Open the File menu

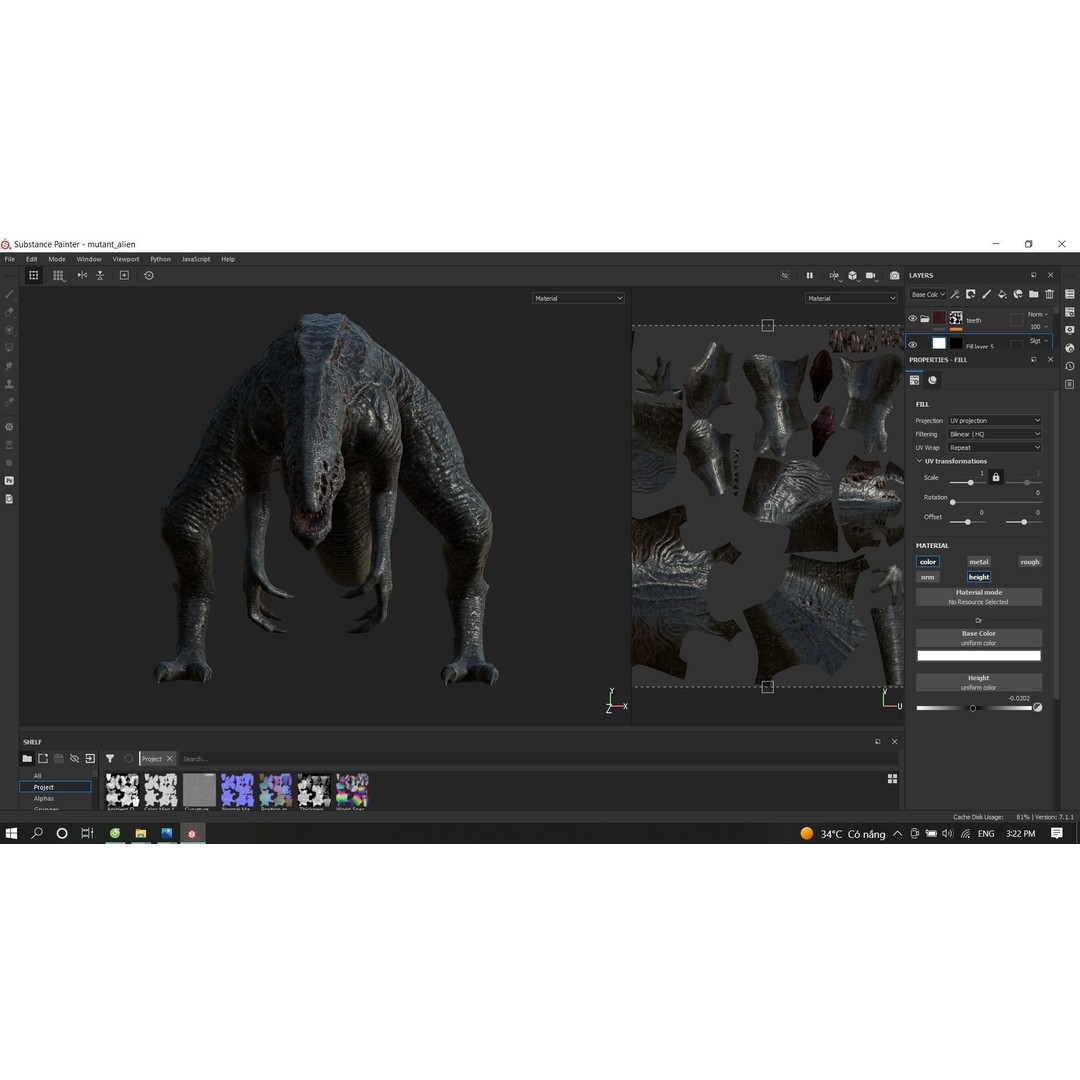(10, 259)
